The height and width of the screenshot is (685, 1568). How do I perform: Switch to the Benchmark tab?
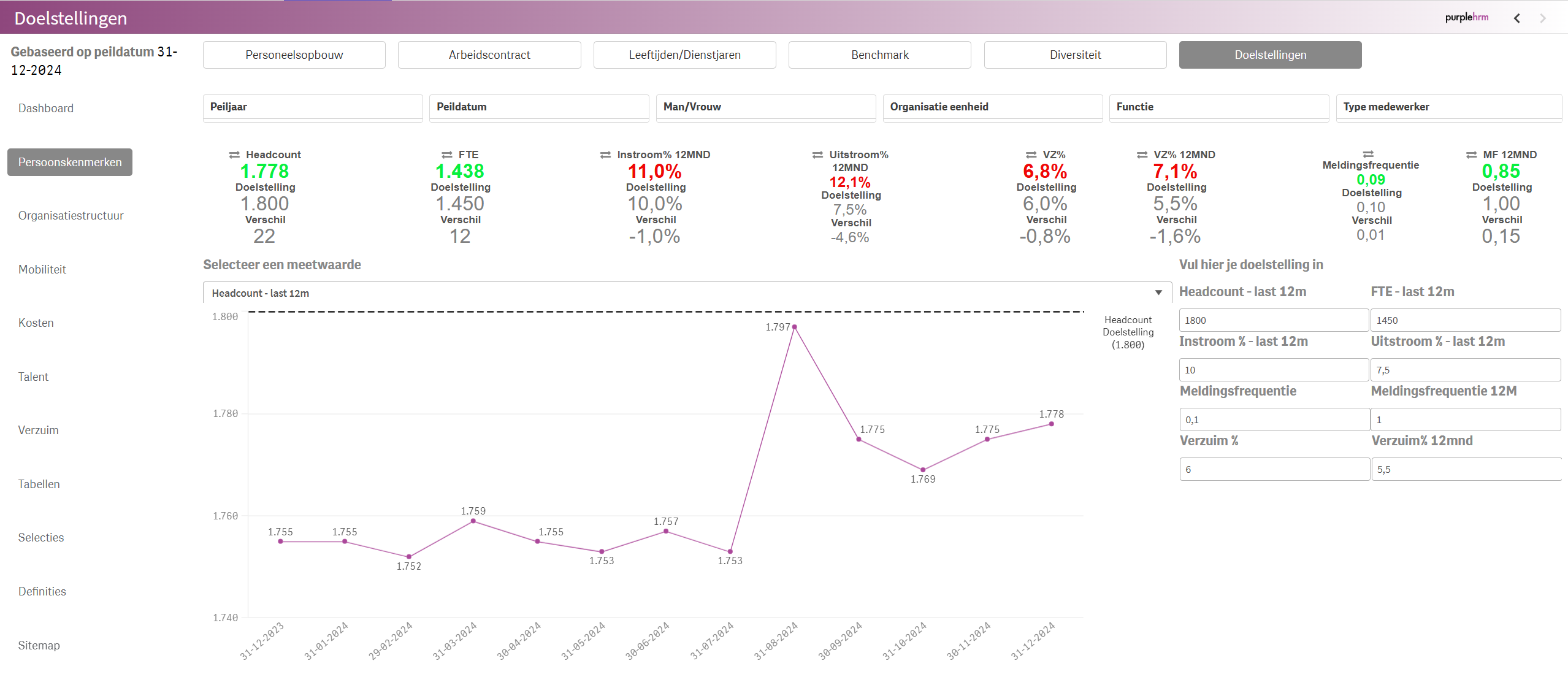pos(879,55)
